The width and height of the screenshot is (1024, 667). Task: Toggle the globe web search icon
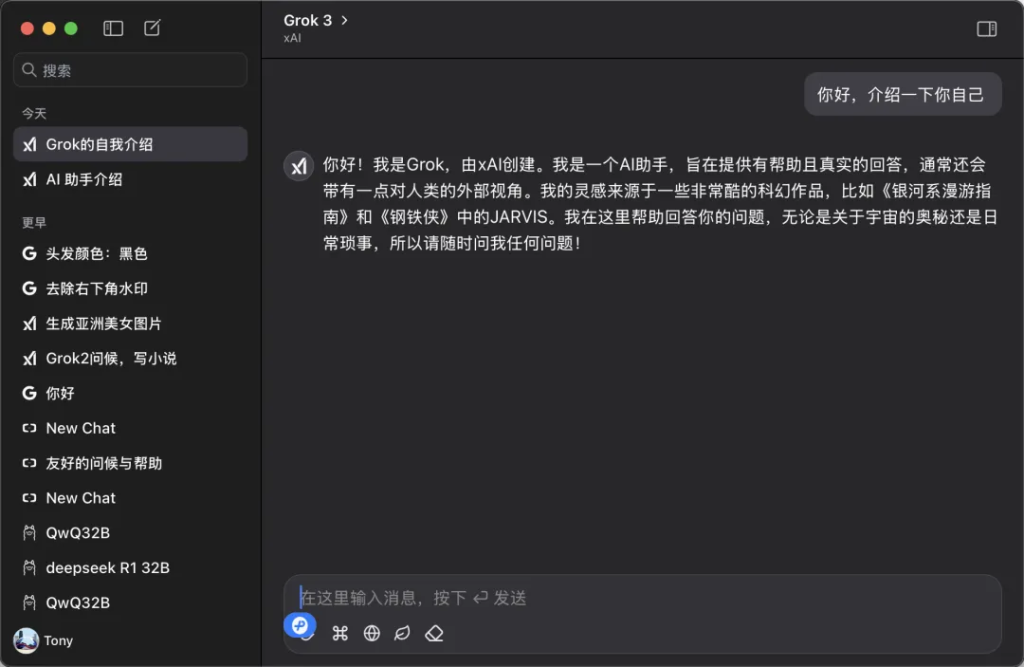(x=372, y=633)
